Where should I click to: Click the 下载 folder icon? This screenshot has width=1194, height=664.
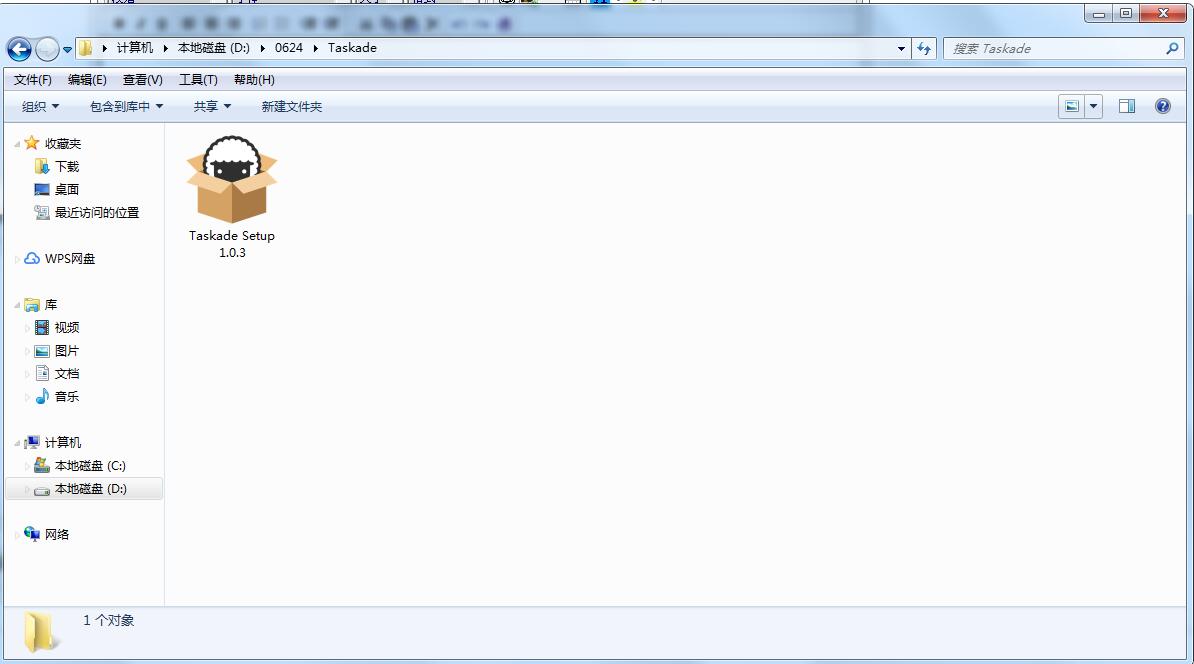point(42,166)
